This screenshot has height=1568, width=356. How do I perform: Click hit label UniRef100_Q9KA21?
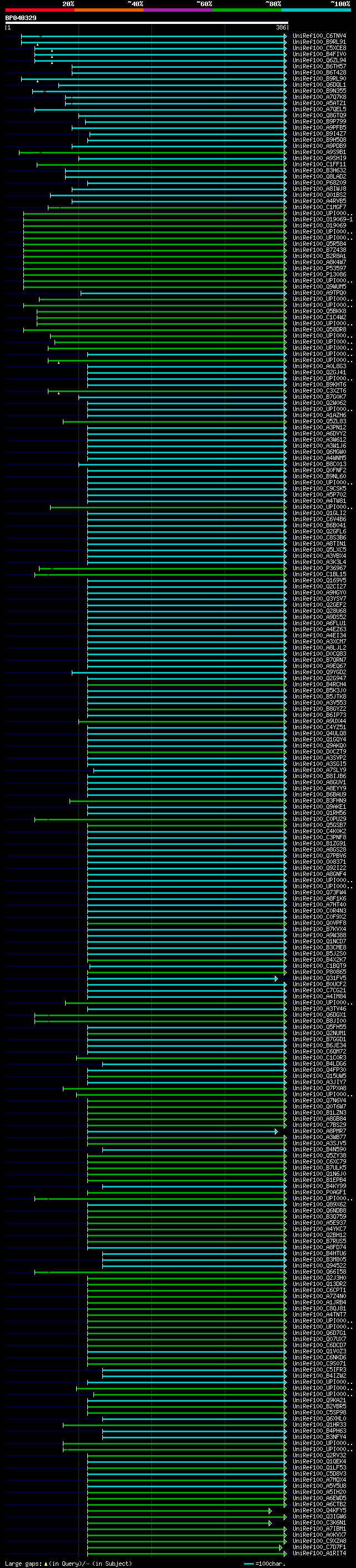pos(319,1400)
